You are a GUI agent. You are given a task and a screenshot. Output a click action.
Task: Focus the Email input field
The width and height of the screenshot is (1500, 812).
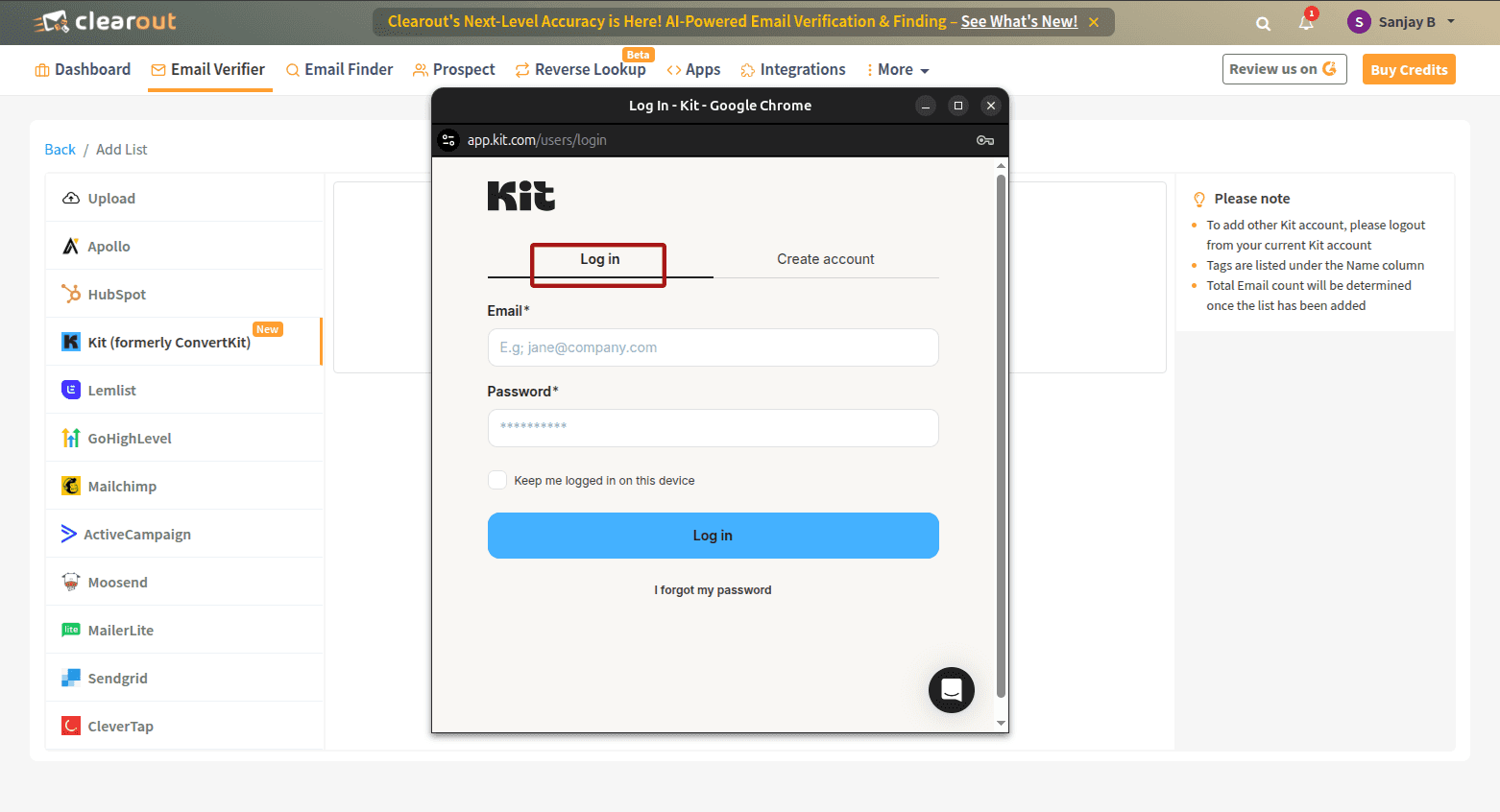pyautogui.click(x=714, y=347)
